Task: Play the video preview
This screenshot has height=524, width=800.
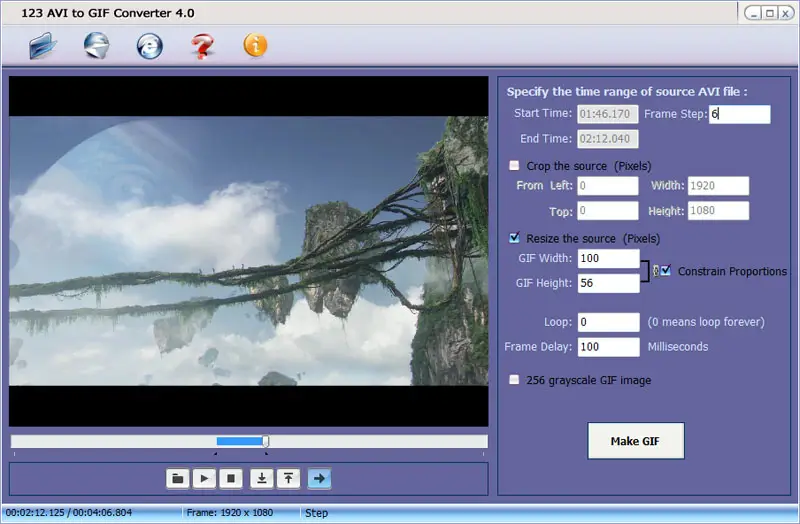Action: point(204,479)
